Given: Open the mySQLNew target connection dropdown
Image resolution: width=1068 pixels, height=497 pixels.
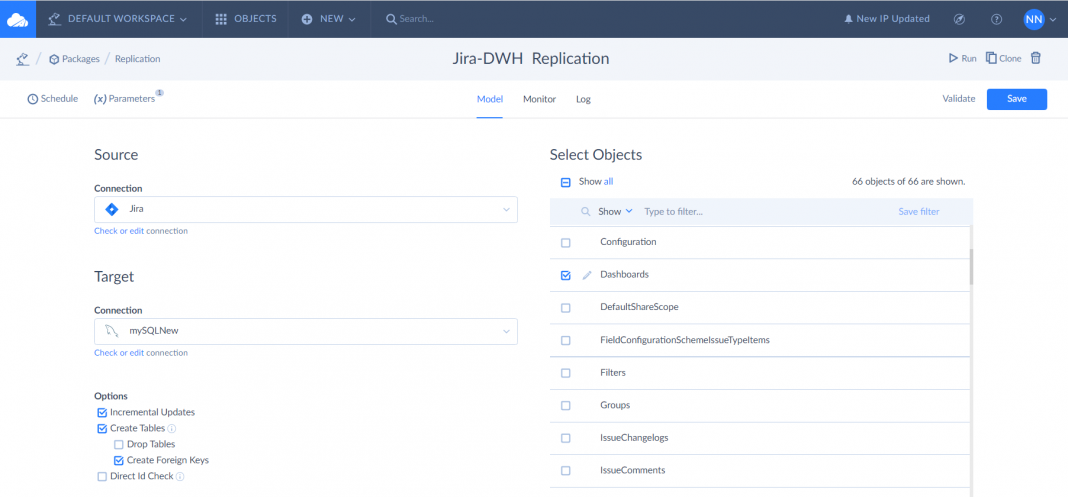Looking at the screenshot, I should [506, 332].
